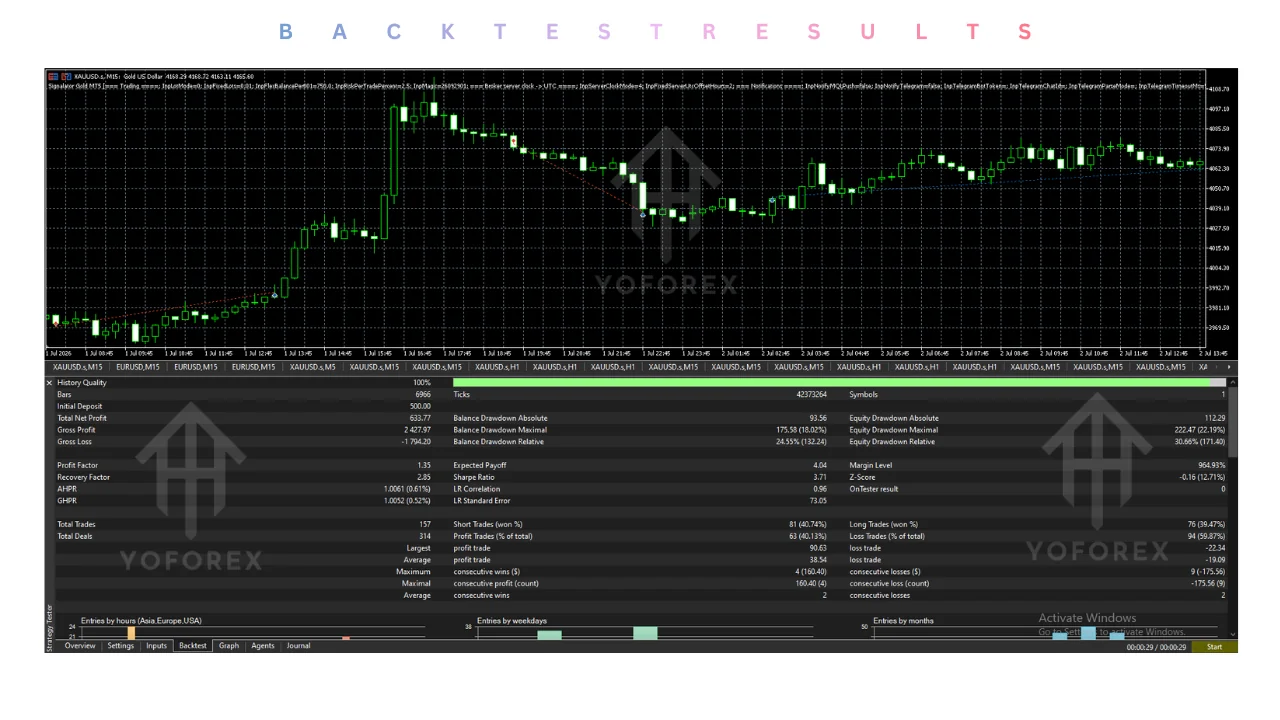The width and height of the screenshot is (1280, 720).
Task: Click the Entries by weekdays chart title
Action: click(x=512, y=621)
